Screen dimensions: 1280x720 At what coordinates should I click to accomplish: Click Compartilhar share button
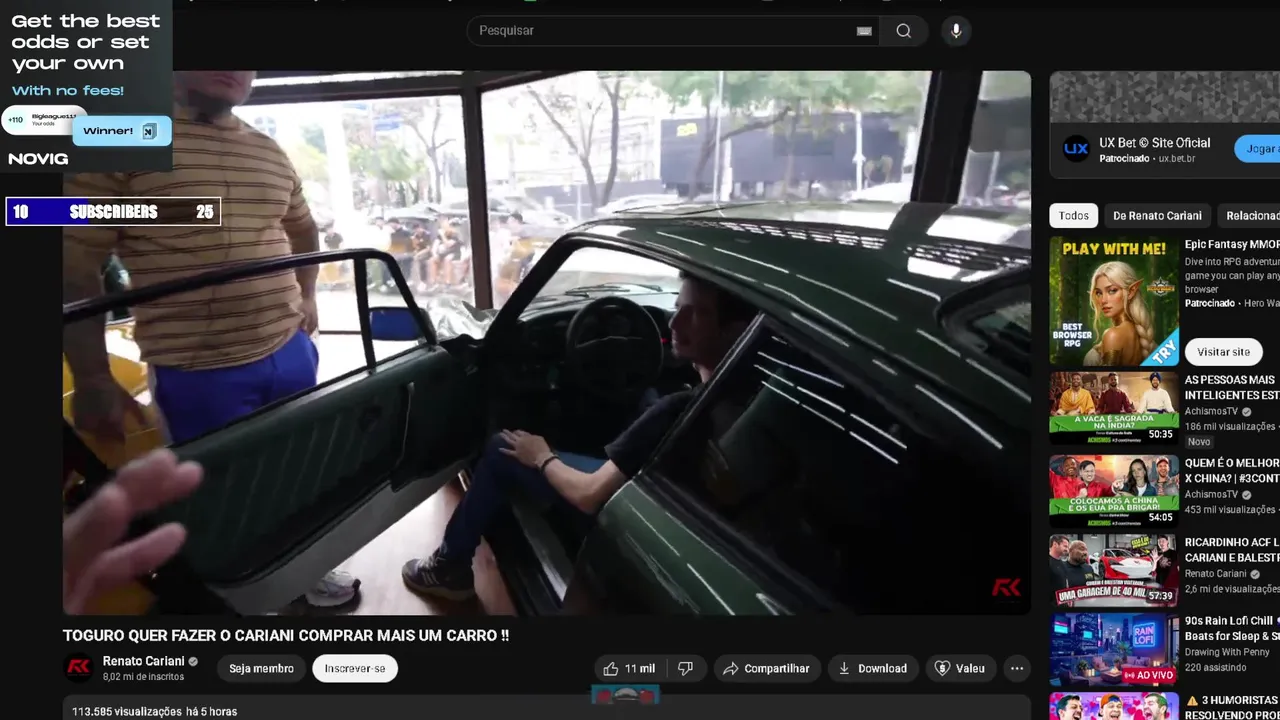pos(766,668)
